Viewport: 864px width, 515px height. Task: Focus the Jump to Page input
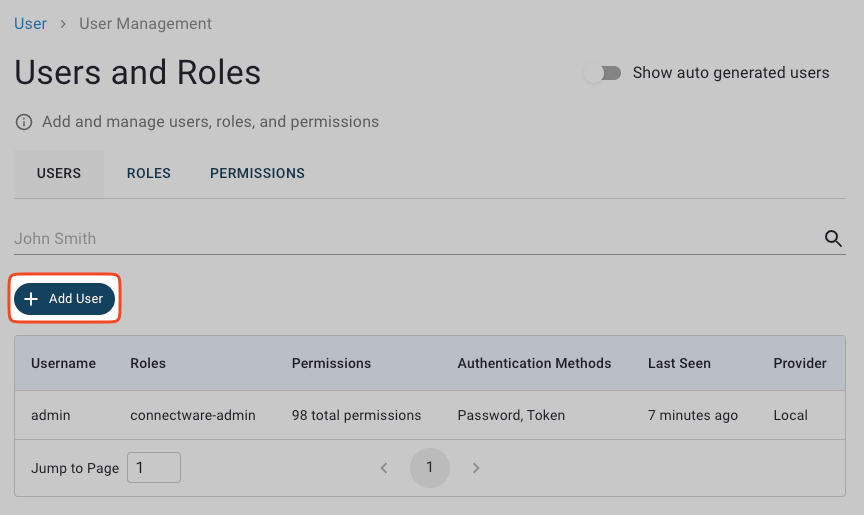click(x=154, y=468)
